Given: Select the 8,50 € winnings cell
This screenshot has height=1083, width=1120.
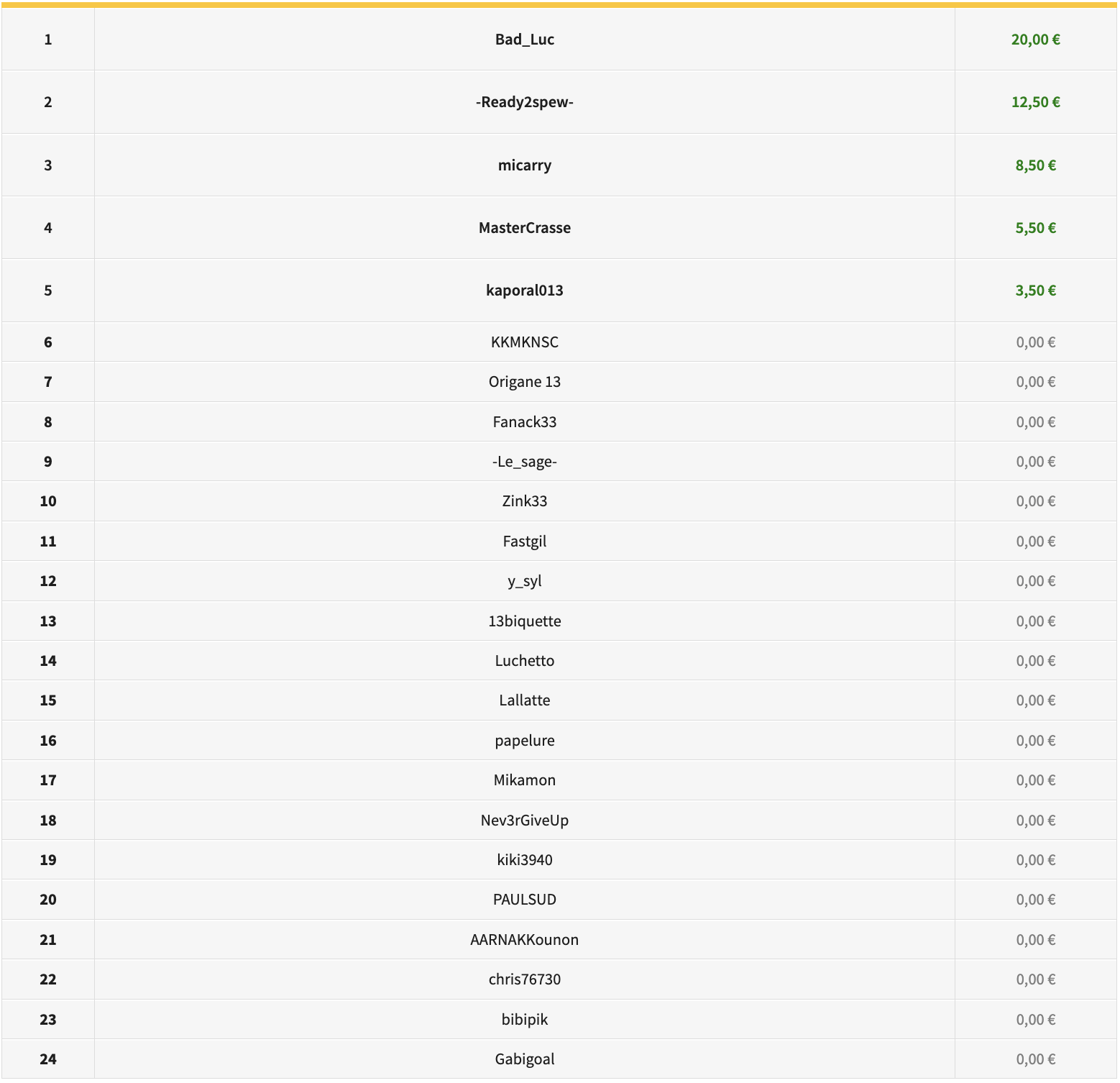Looking at the screenshot, I should (1035, 165).
